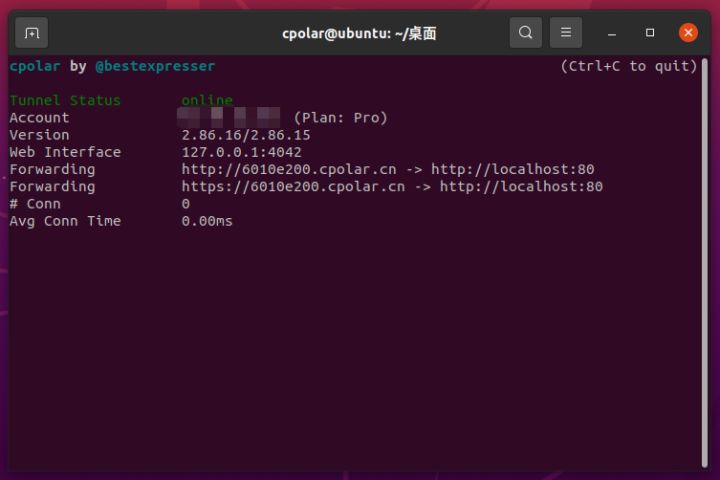Click the cpolar heading text
720x480 pixels.
pos(35,66)
